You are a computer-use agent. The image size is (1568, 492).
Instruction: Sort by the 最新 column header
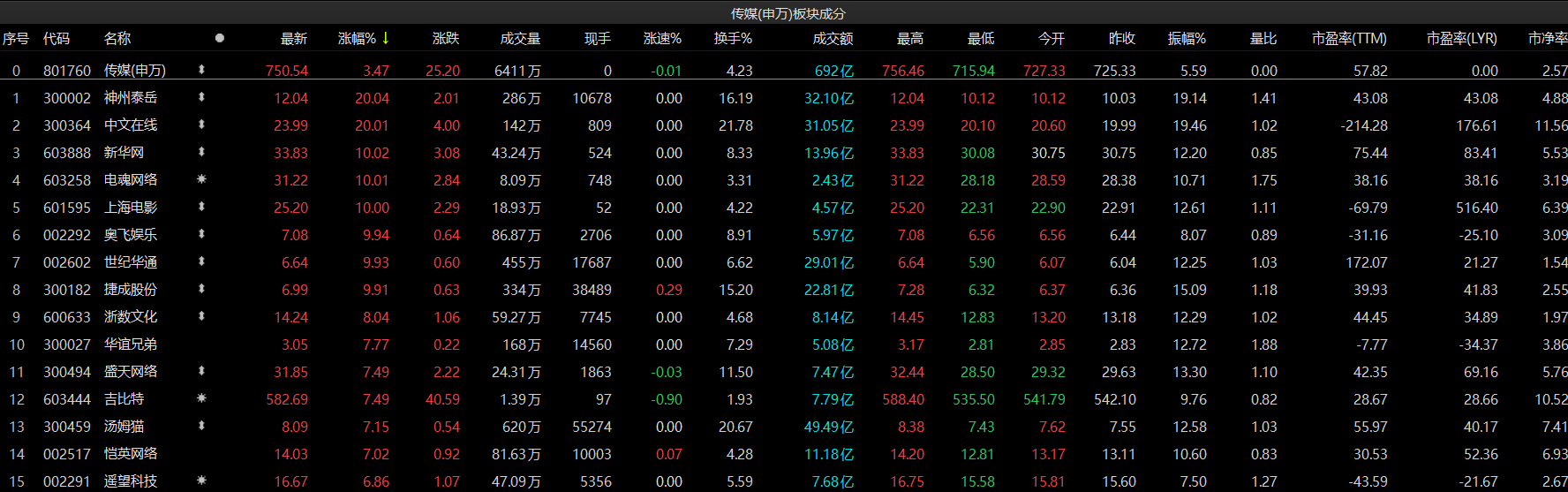294,39
